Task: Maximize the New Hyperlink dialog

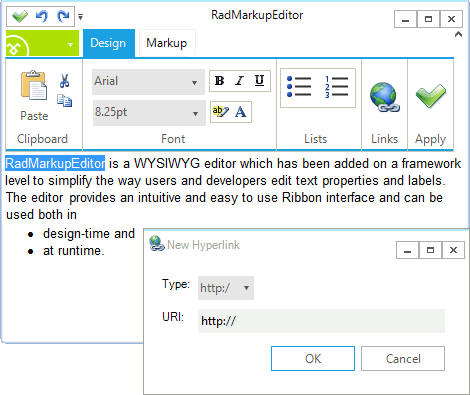Action: click(x=430, y=250)
